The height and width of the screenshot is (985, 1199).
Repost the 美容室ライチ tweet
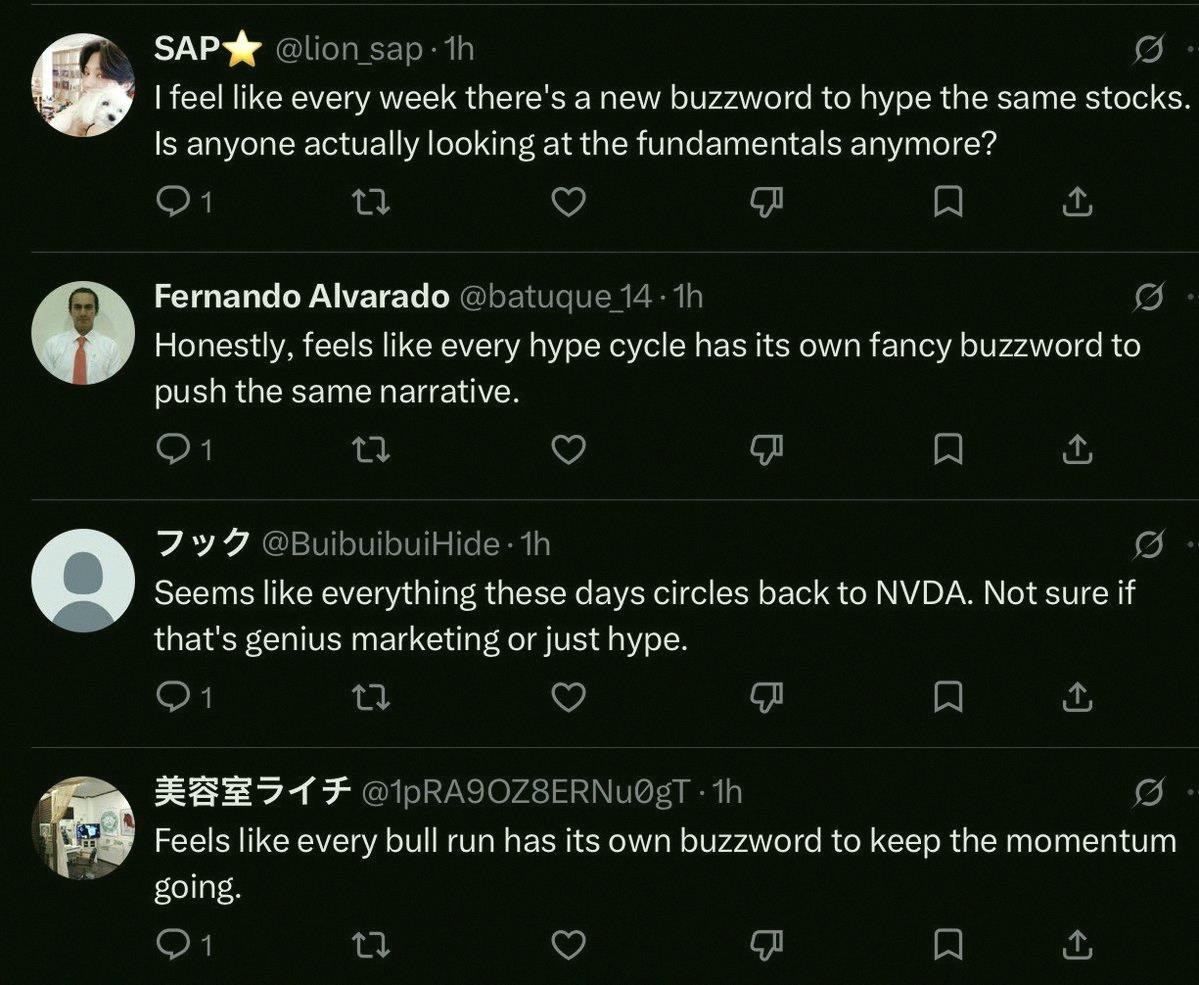[x=371, y=944]
